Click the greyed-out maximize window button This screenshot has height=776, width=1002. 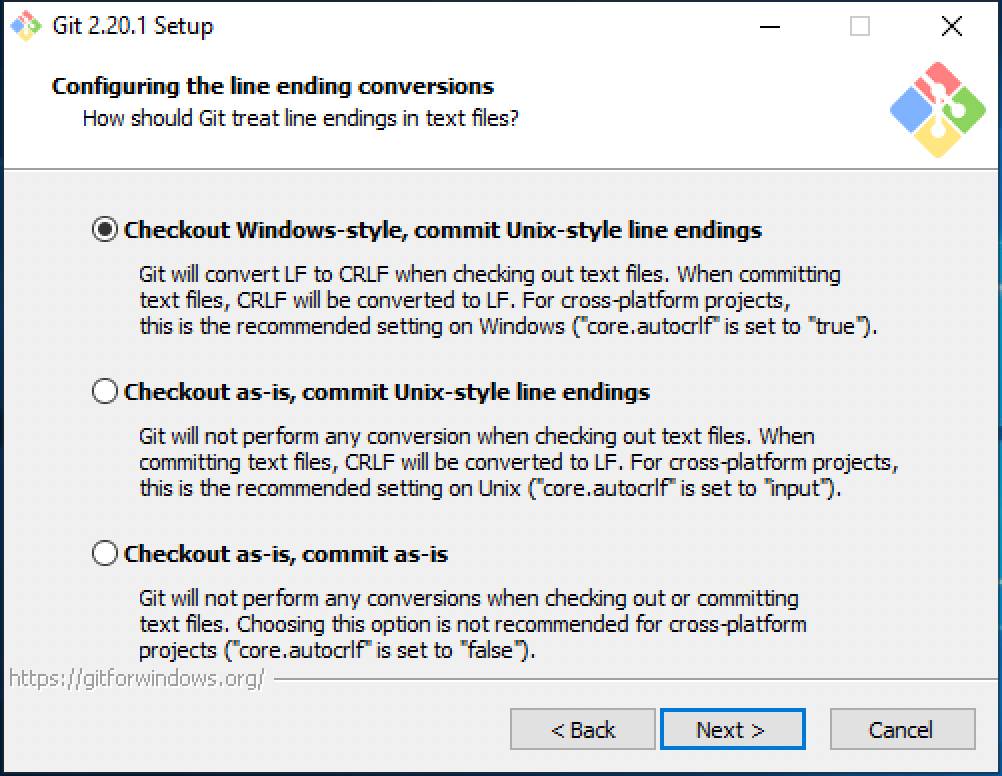coord(859,27)
